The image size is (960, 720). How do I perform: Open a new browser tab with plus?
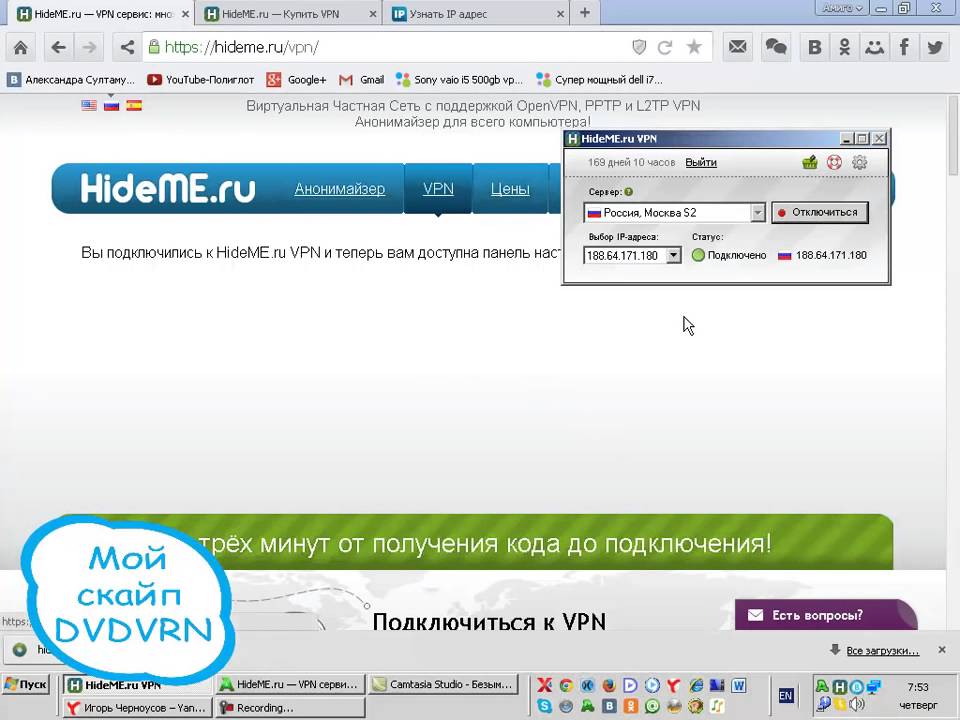pos(585,13)
